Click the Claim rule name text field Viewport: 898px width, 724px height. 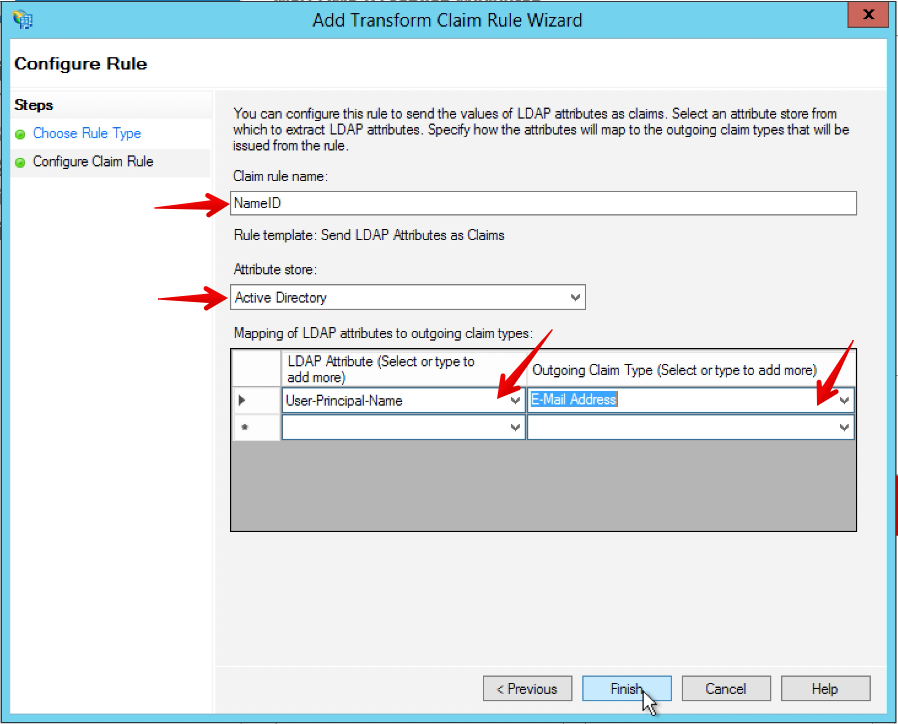click(543, 203)
